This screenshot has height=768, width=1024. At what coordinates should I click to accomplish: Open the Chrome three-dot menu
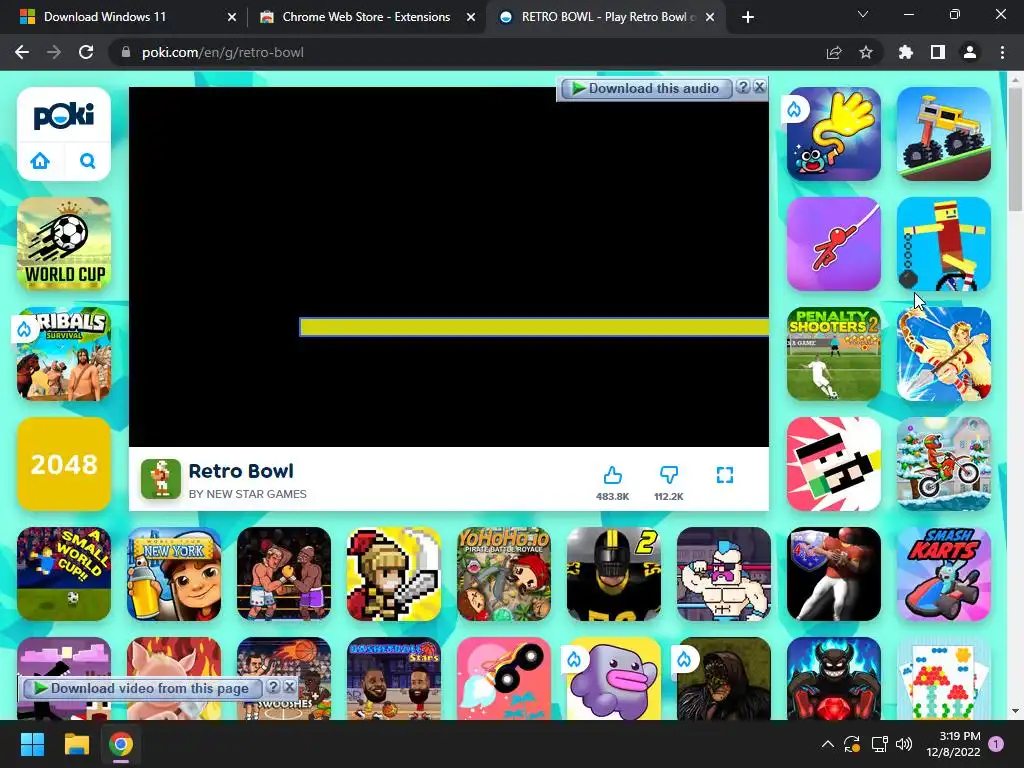pyautogui.click(x=1002, y=52)
